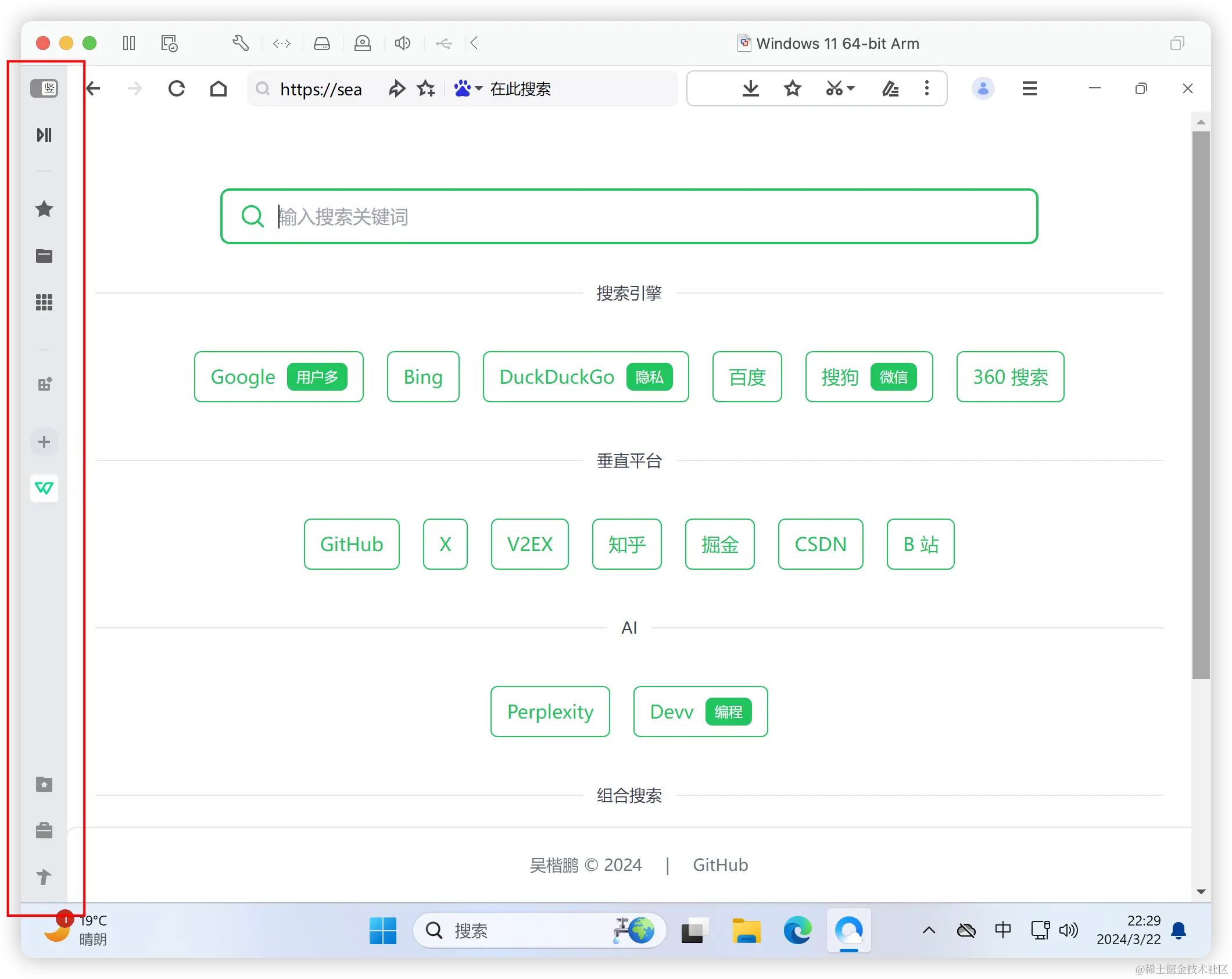
Task: Add a new sidebar item with the plus
Action: click(44, 442)
